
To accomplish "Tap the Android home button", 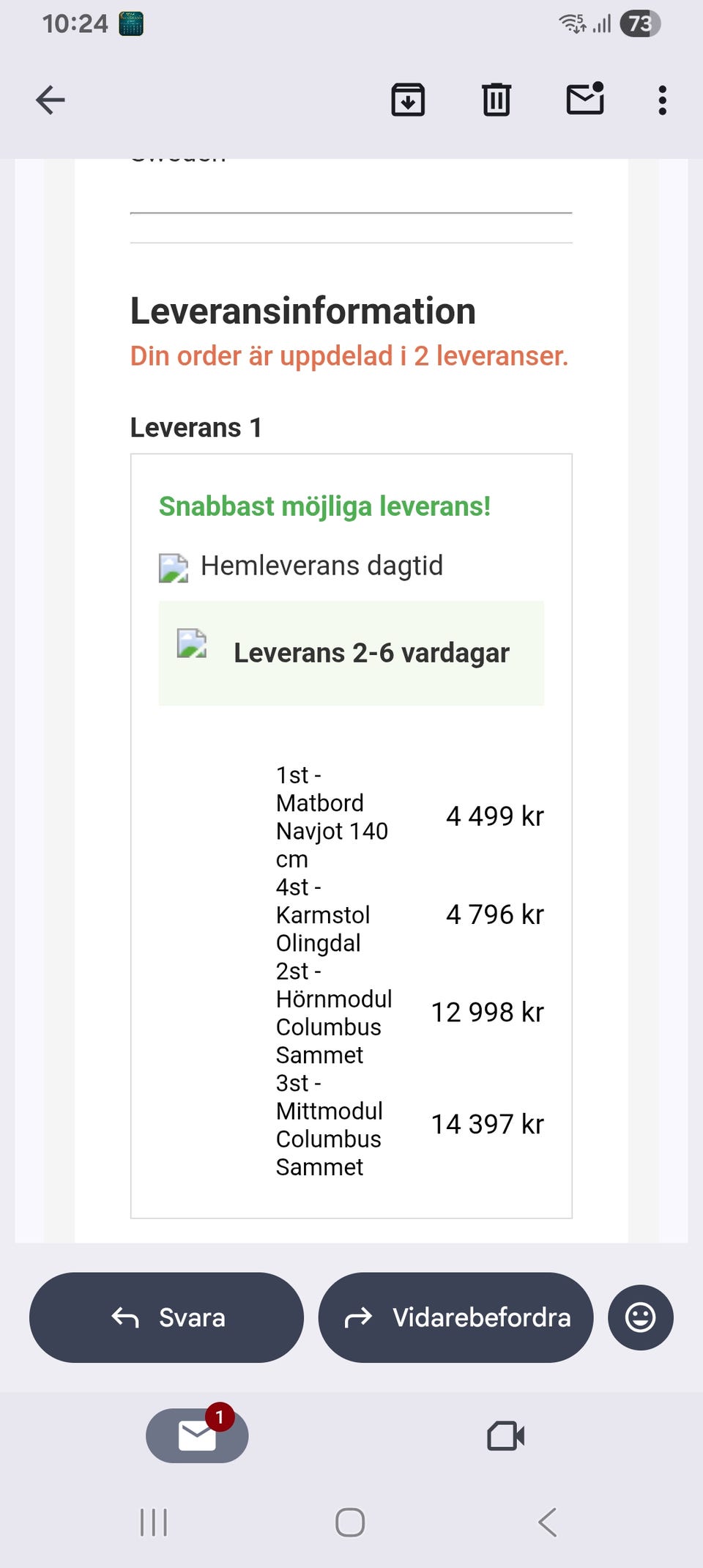I will coord(350,1523).
